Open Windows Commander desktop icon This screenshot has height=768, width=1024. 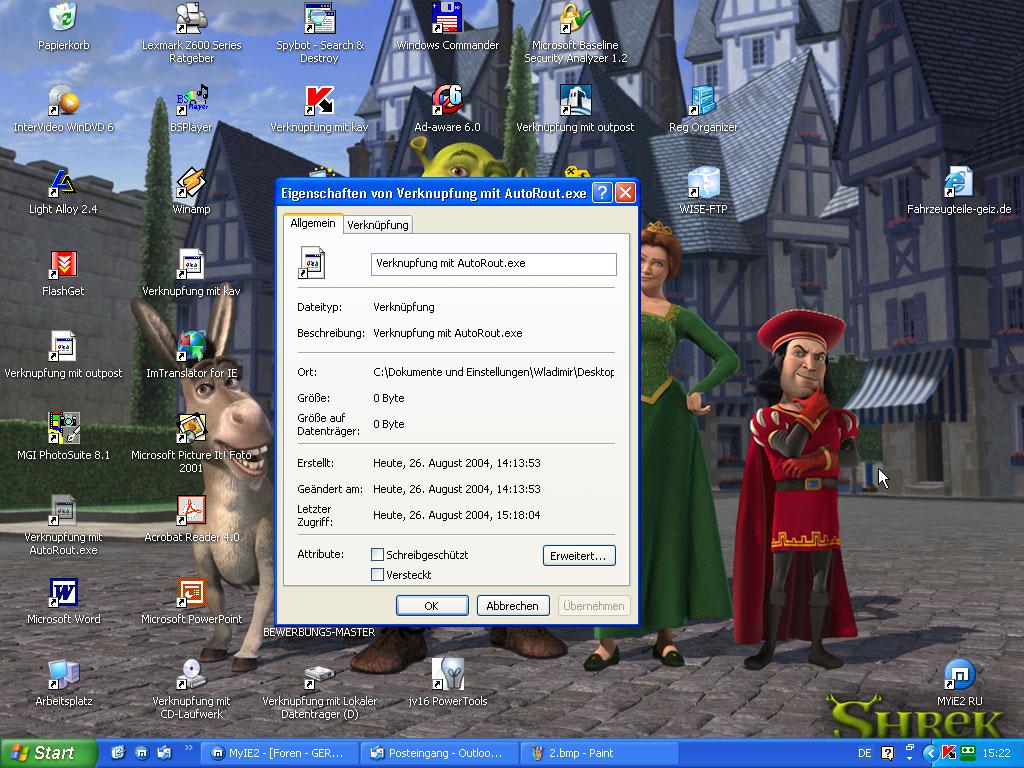tap(447, 18)
